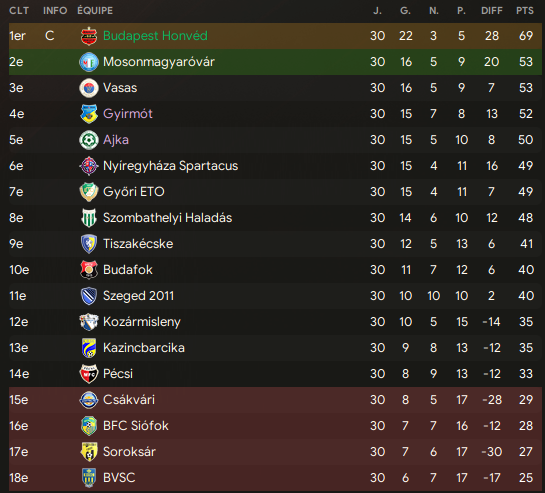This screenshot has width=545, height=493.
Task: Open the Pécsi team crest
Action: point(89,374)
